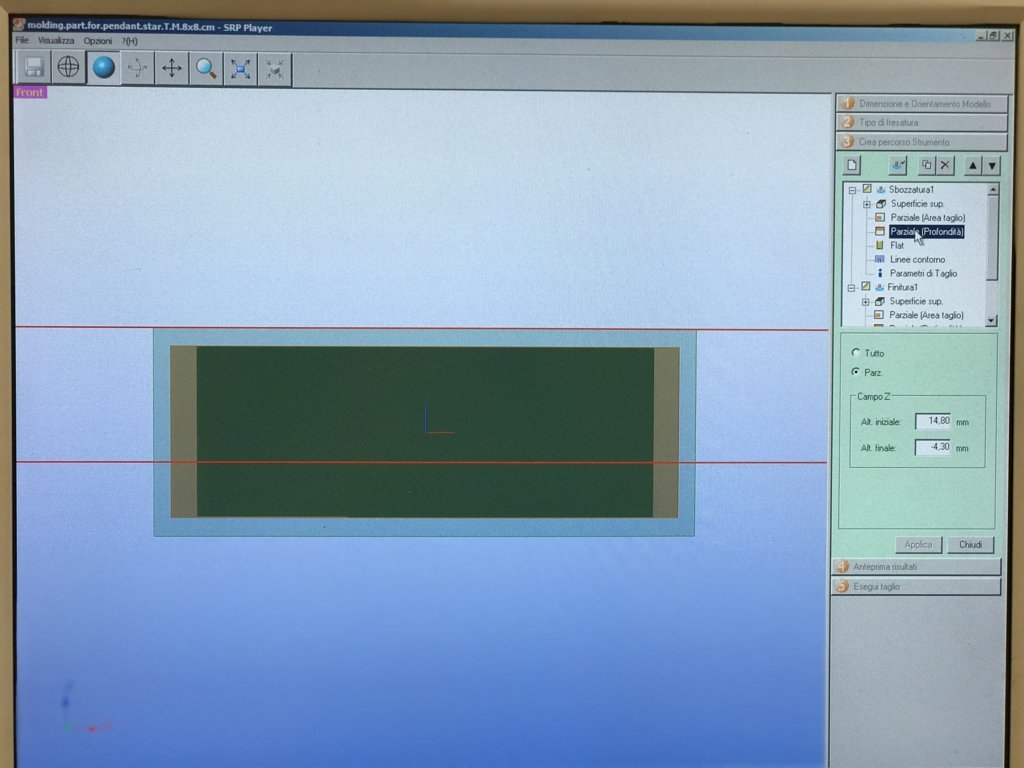This screenshot has height=768, width=1024.
Task: Select the Finitura1 process label
Action: (x=903, y=287)
